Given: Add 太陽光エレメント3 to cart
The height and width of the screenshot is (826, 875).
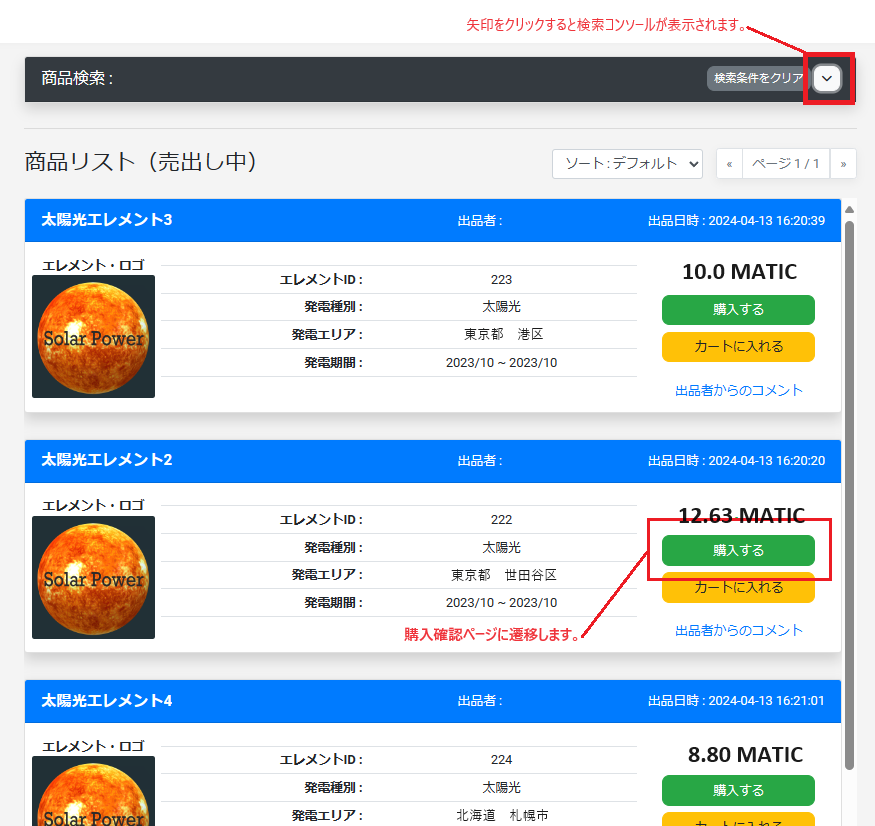Looking at the screenshot, I should coord(738,347).
